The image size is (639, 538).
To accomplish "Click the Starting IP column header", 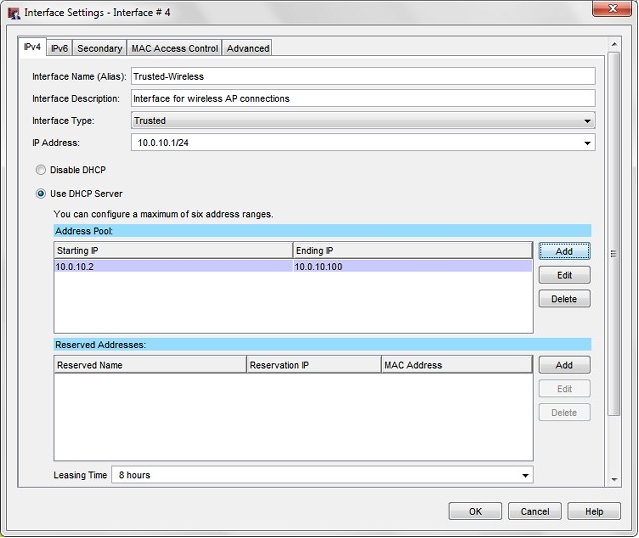I will click(173, 251).
